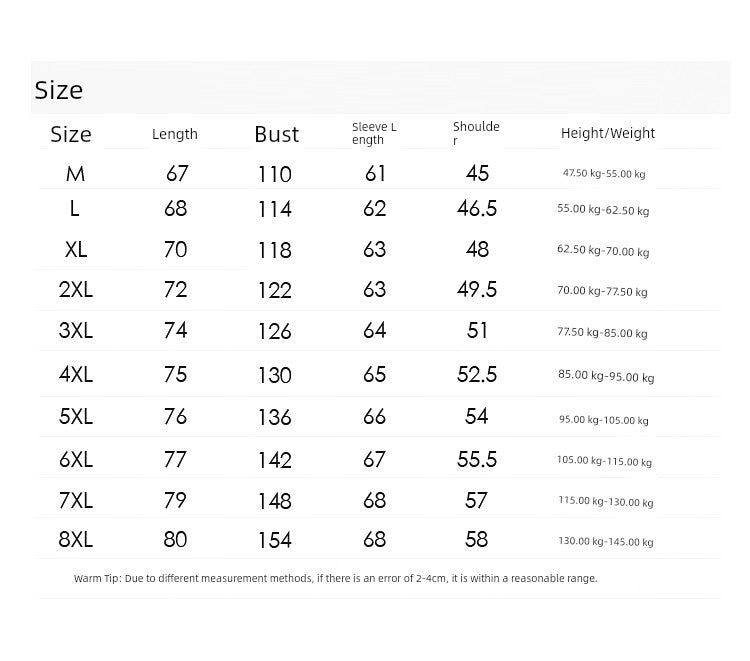Viewport: 750px width, 661px height.
Task: Select the Length column header
Action: [x=175, y=134]
